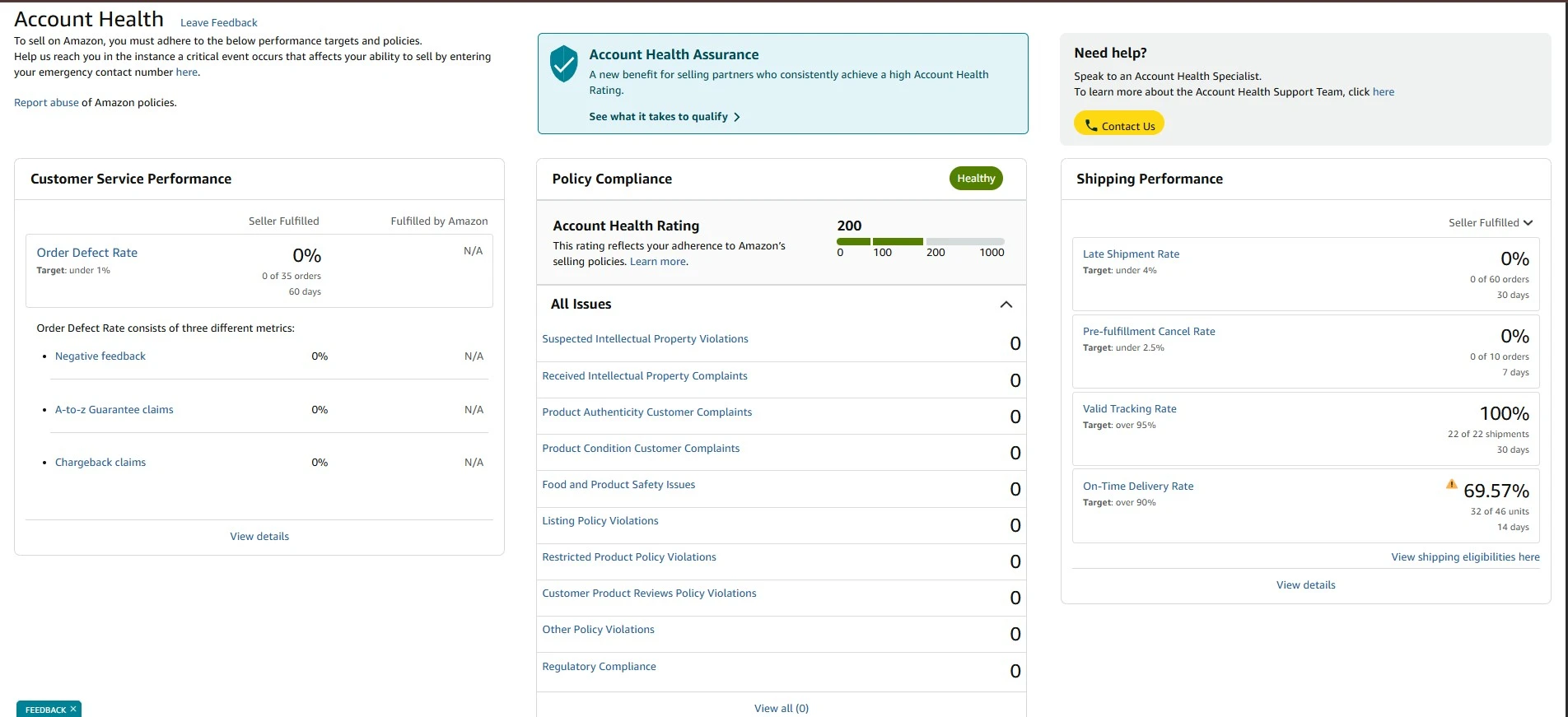This screenshot has height=717, width=1568.
Task: Open A-to-z Guarantee claims link
Action: [114, 410]
